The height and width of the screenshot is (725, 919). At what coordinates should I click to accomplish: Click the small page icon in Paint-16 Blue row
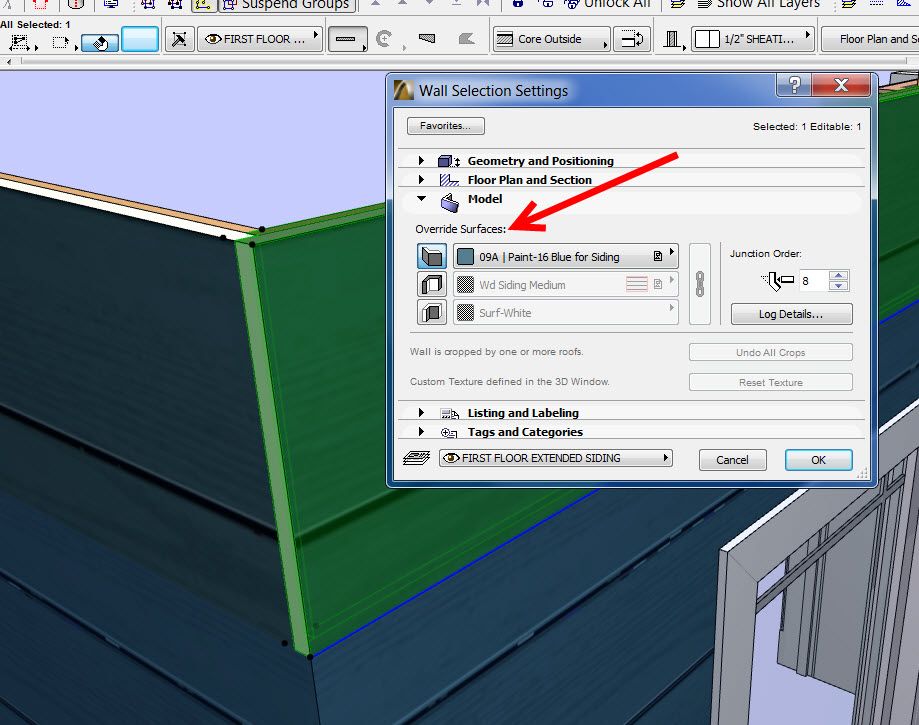[x=658, y=256]
